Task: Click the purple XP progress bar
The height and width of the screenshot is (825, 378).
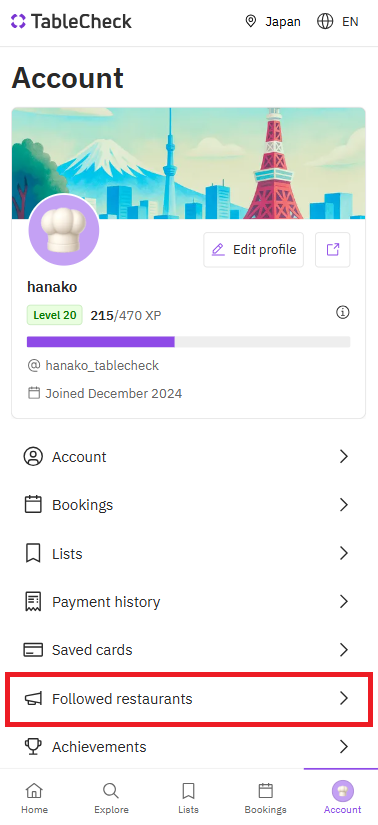Action: (x=101, y=342)
